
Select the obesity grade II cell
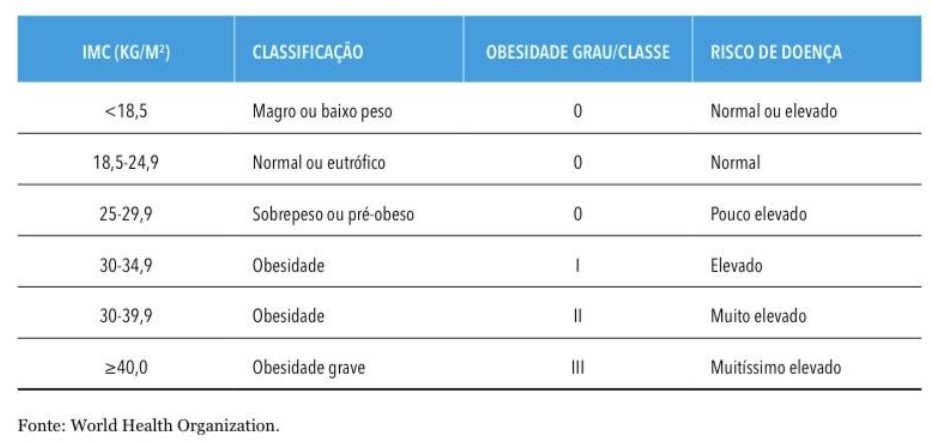point(577,316)
